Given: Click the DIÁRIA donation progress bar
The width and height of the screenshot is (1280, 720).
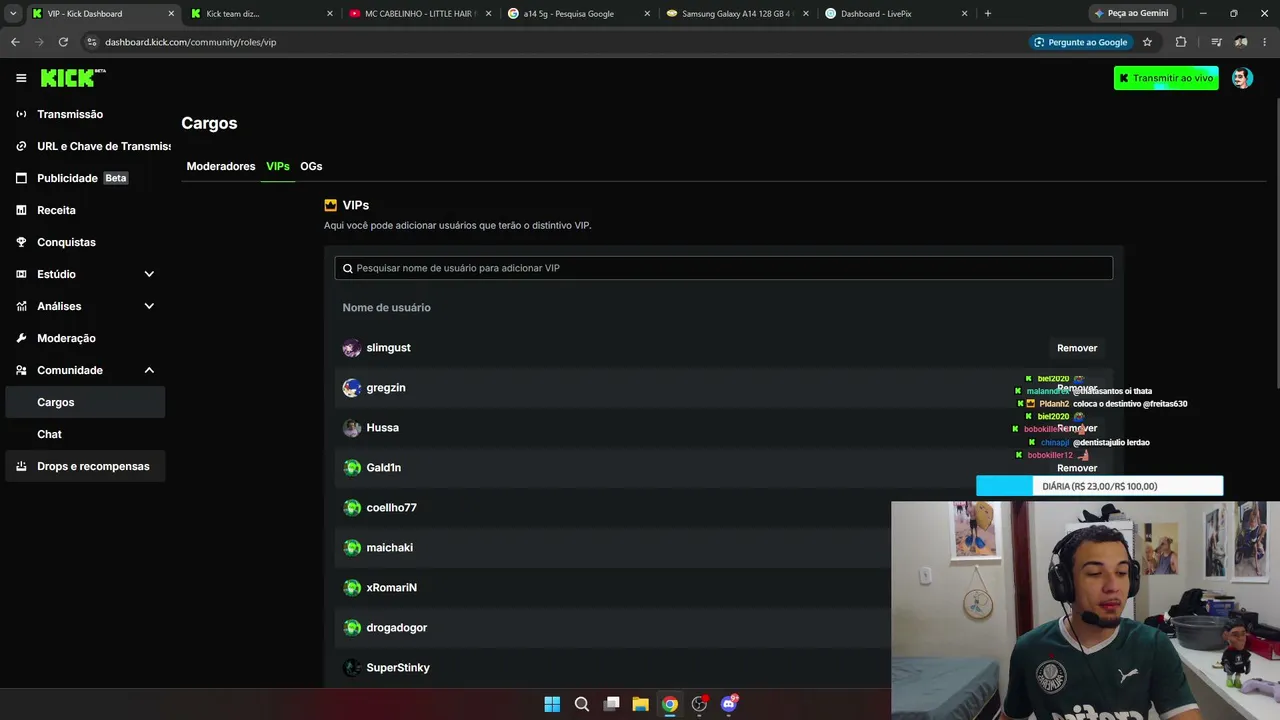Looking at the screenshot, I should click(1099, 486).
